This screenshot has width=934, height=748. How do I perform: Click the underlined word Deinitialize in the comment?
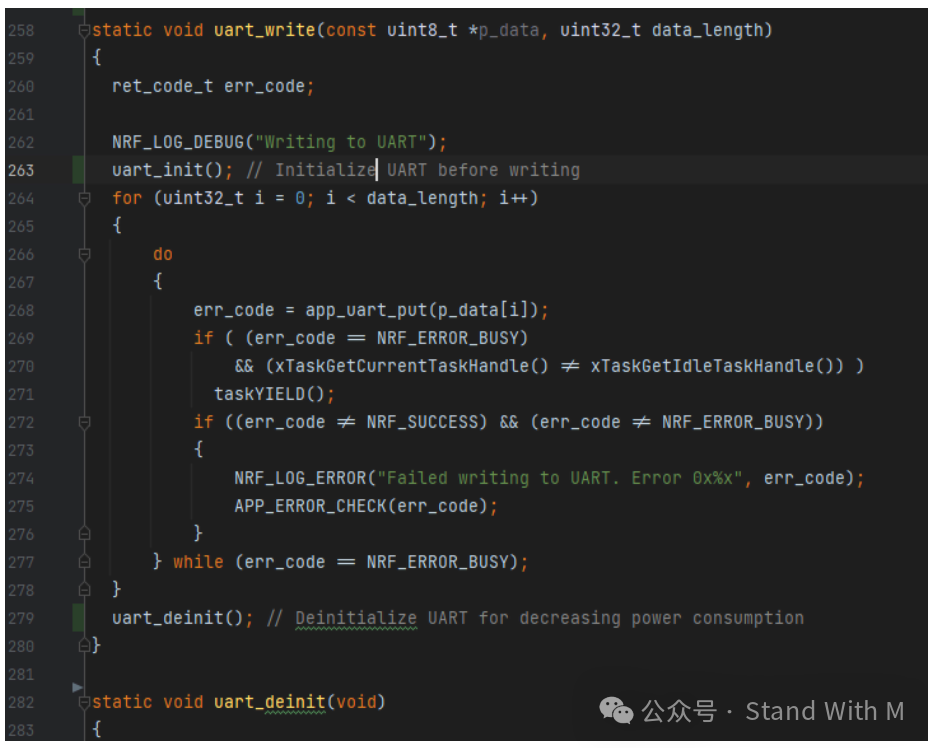click(x=356, y=617)
